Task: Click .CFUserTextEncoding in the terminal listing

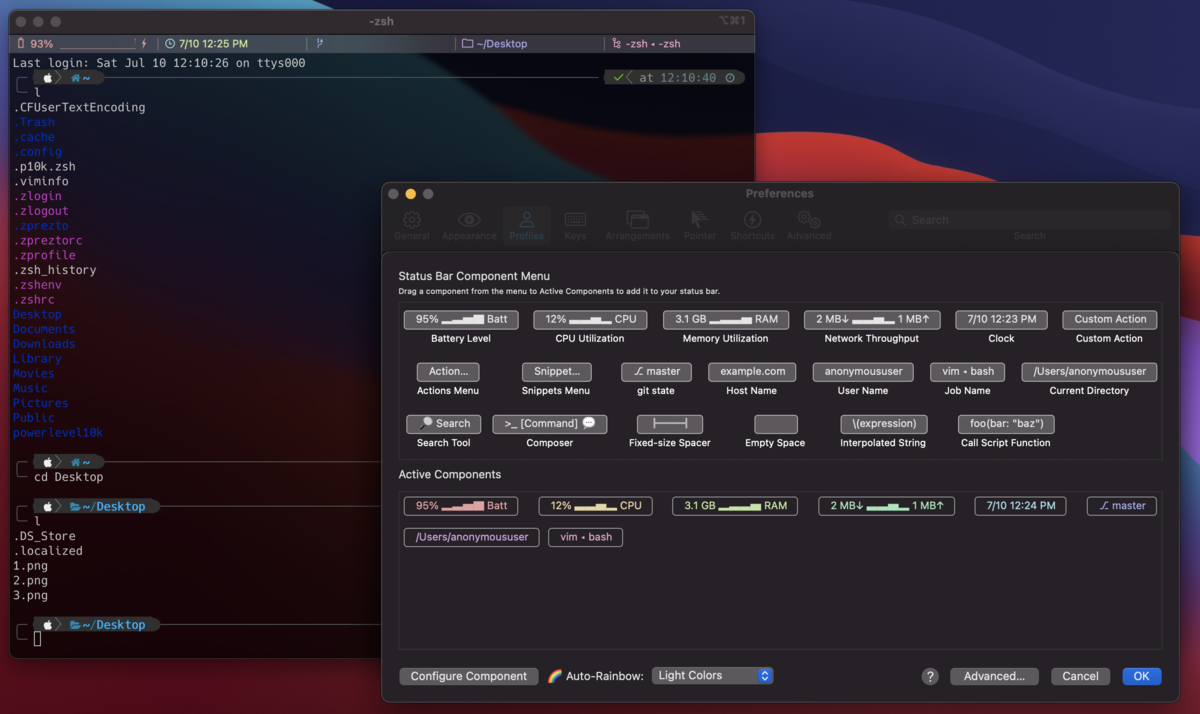Action: point(79,107)
